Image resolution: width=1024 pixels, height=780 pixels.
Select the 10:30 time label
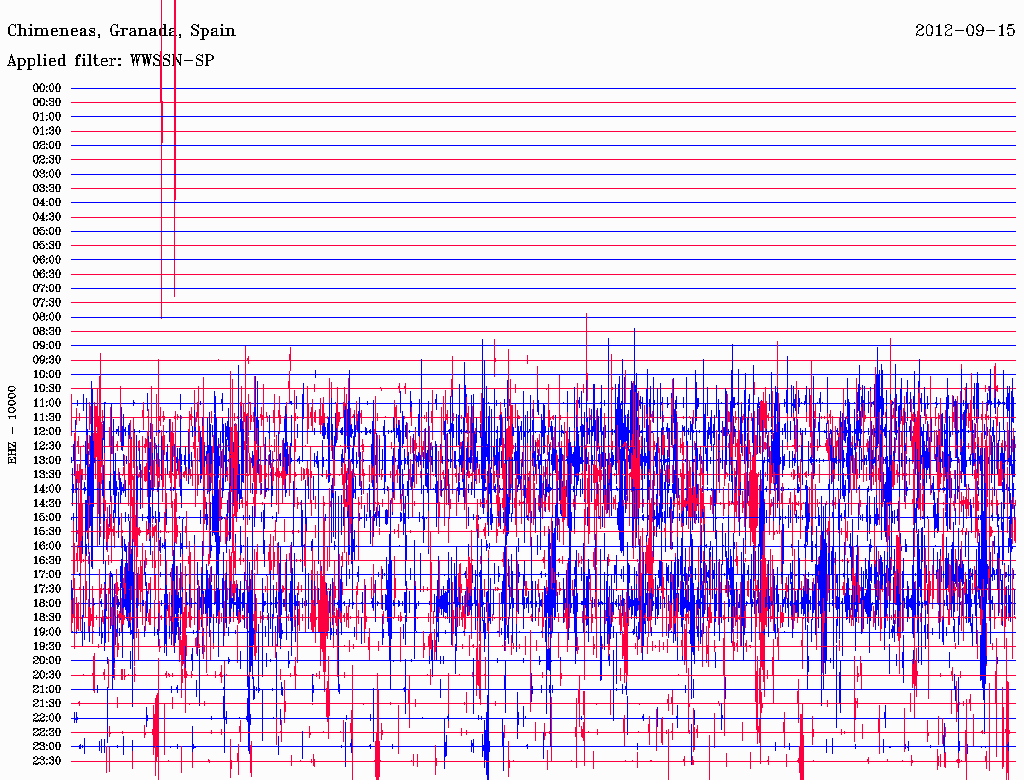[47, 389]
